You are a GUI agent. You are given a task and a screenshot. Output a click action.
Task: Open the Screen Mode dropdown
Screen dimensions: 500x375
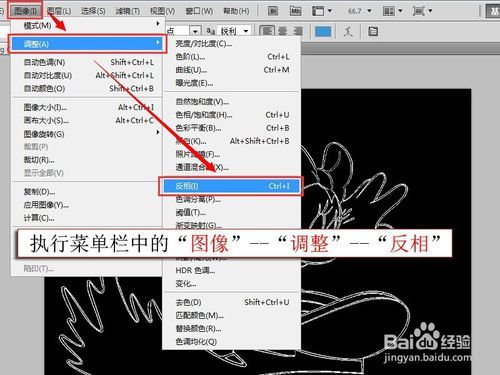point(422,11)
